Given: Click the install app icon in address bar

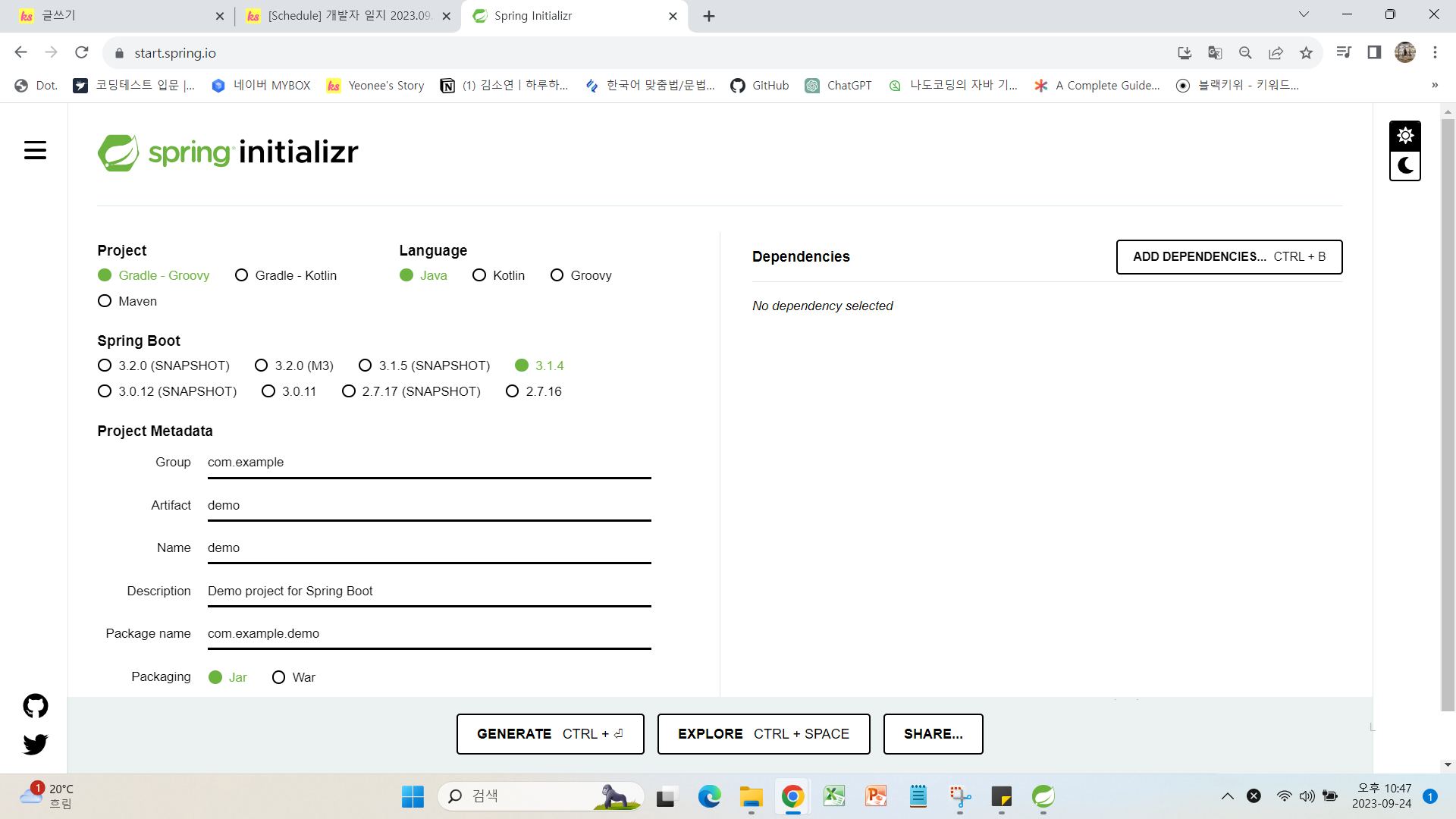Looking at the screenshot, I should (1185, 52).
